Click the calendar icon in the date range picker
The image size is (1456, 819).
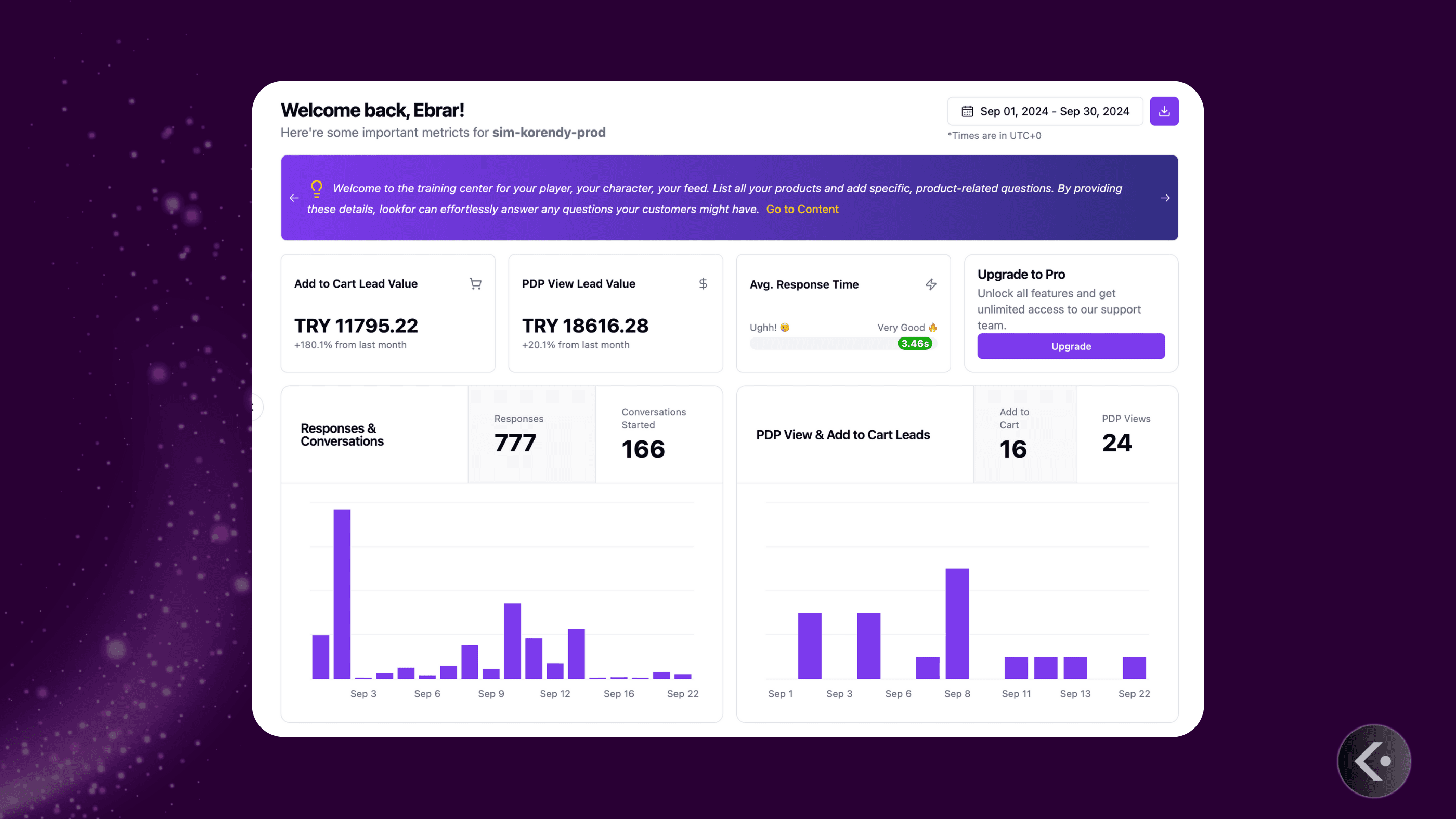click(x=968, y=111)
